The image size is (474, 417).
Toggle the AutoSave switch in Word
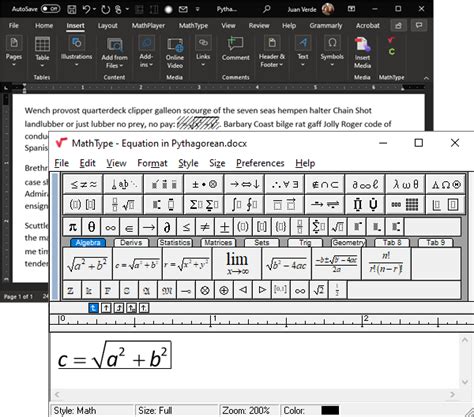point(50,9)
